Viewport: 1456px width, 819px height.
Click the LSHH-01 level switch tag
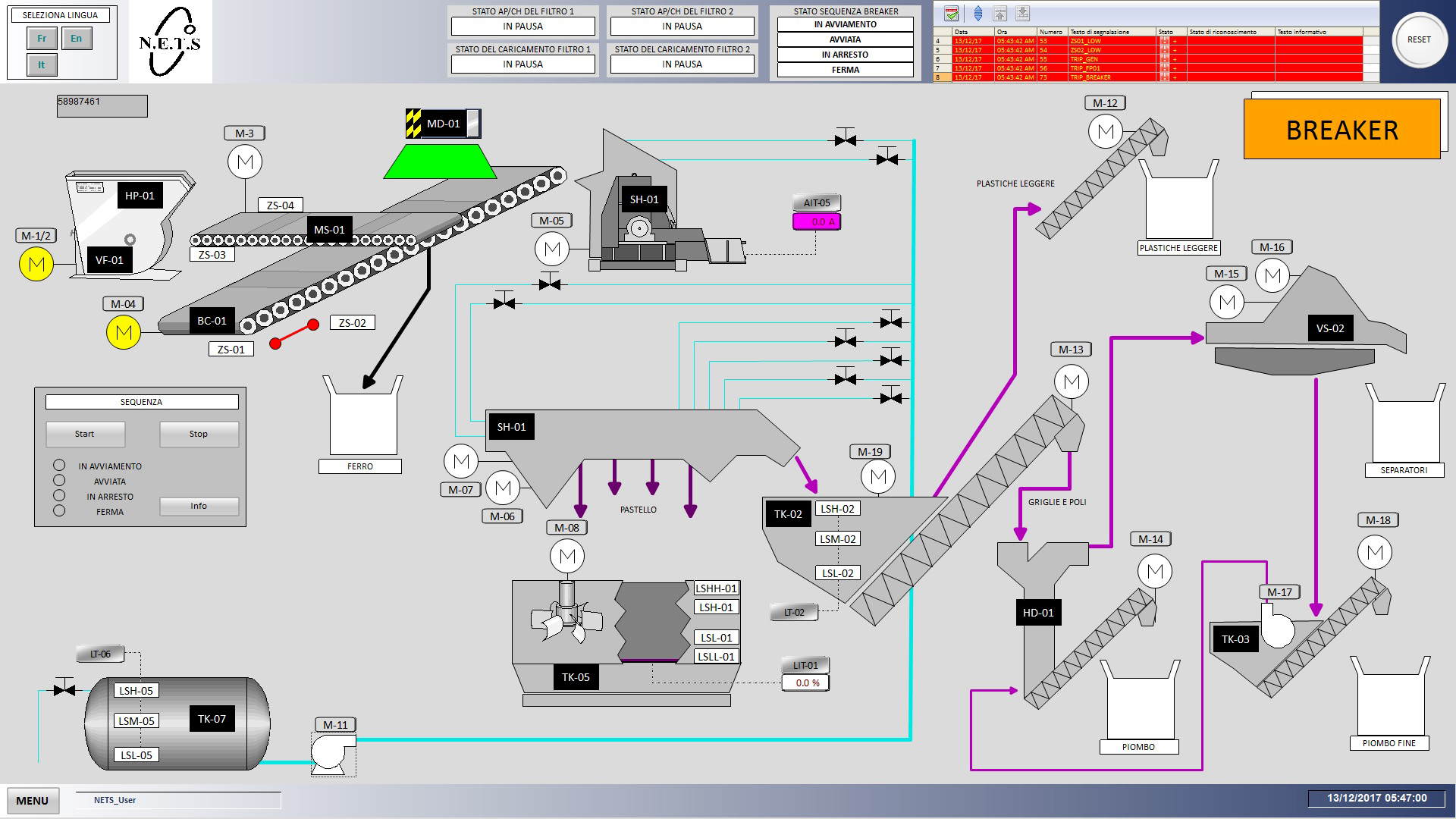click(x=717, y=588)
